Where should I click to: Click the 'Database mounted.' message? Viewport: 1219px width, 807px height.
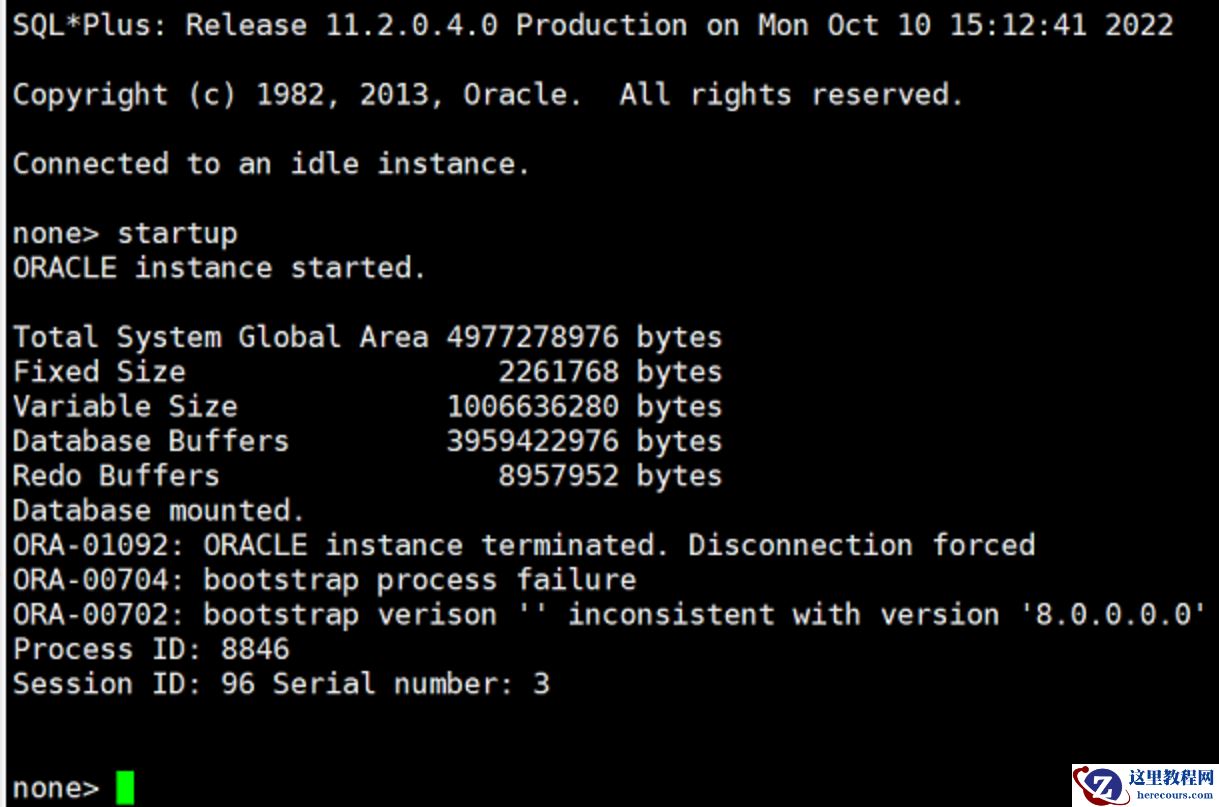(x=158, y=511)
